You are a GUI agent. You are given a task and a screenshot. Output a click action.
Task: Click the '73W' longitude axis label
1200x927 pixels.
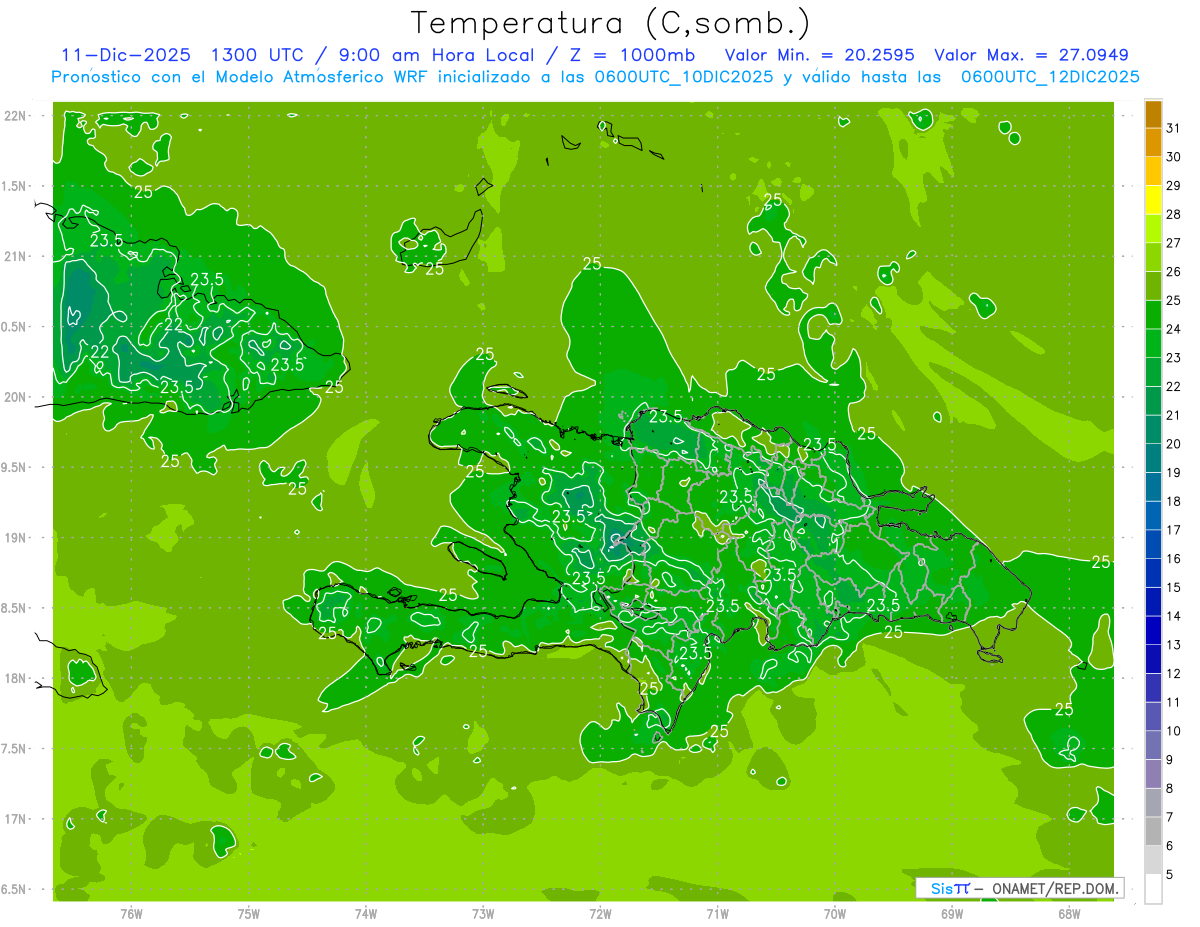(x=483, y=914)
